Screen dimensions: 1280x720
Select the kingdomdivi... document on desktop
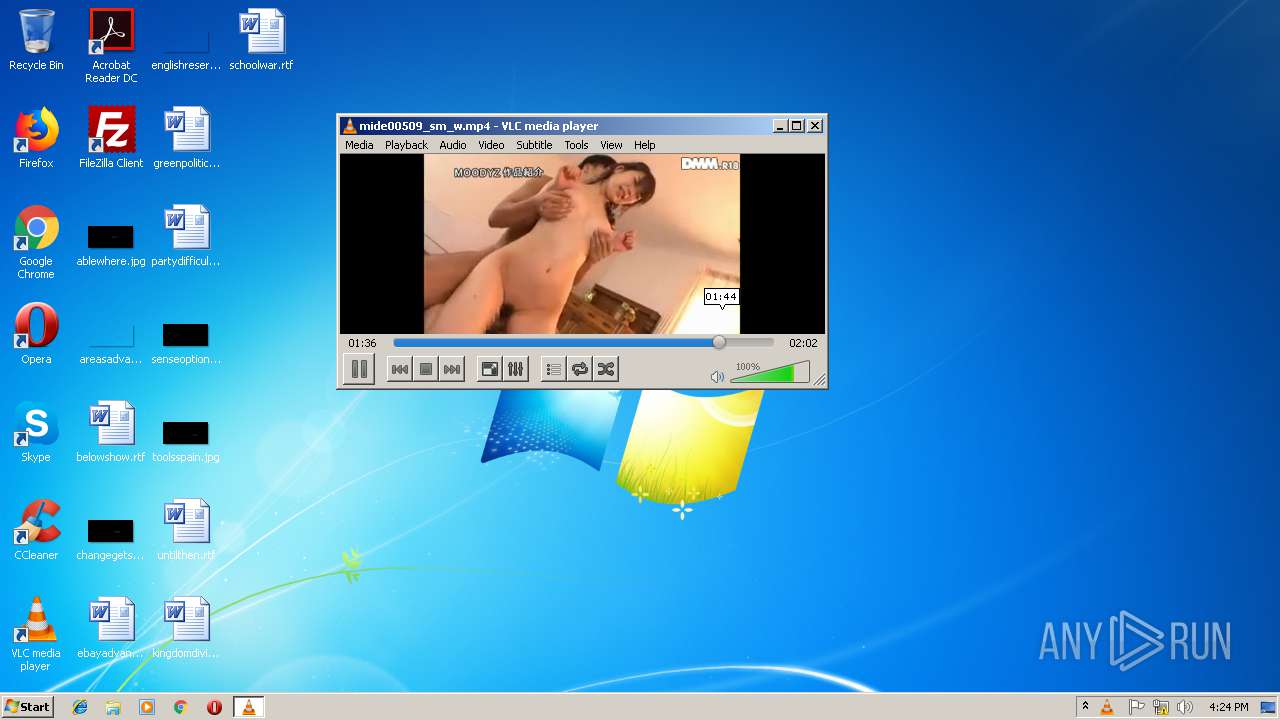(x=186, y=628)
